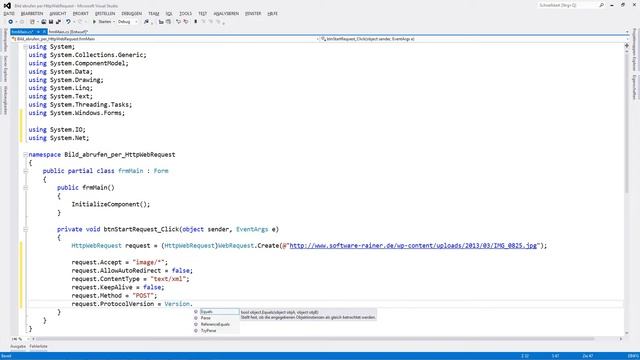
Task: Open the BEARBEITEN menu
Action: [32, 13]
